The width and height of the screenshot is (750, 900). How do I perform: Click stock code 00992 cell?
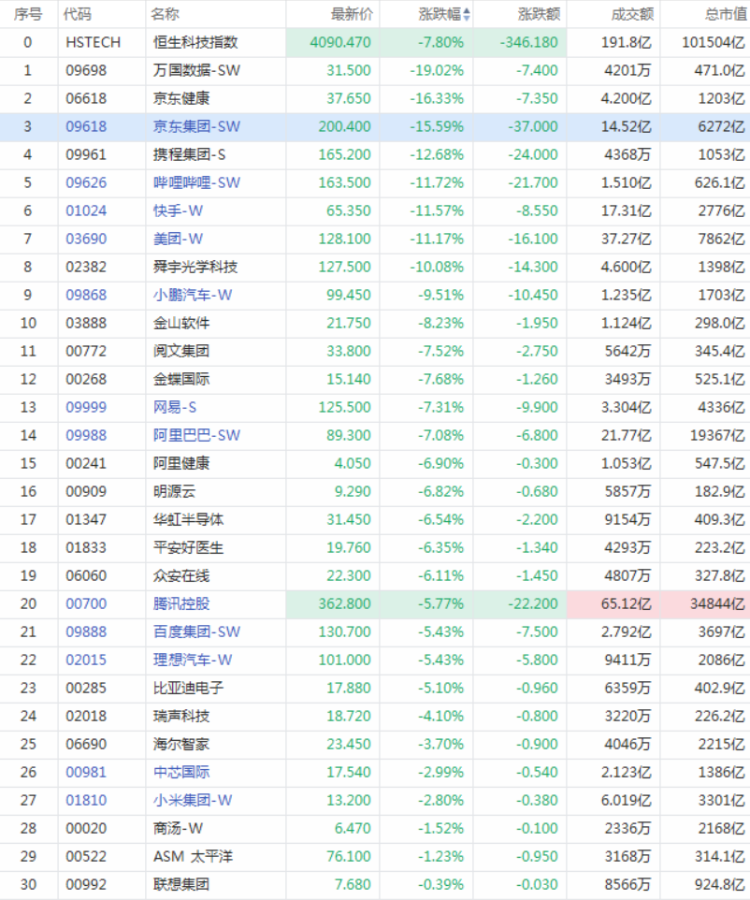point(86,885)
